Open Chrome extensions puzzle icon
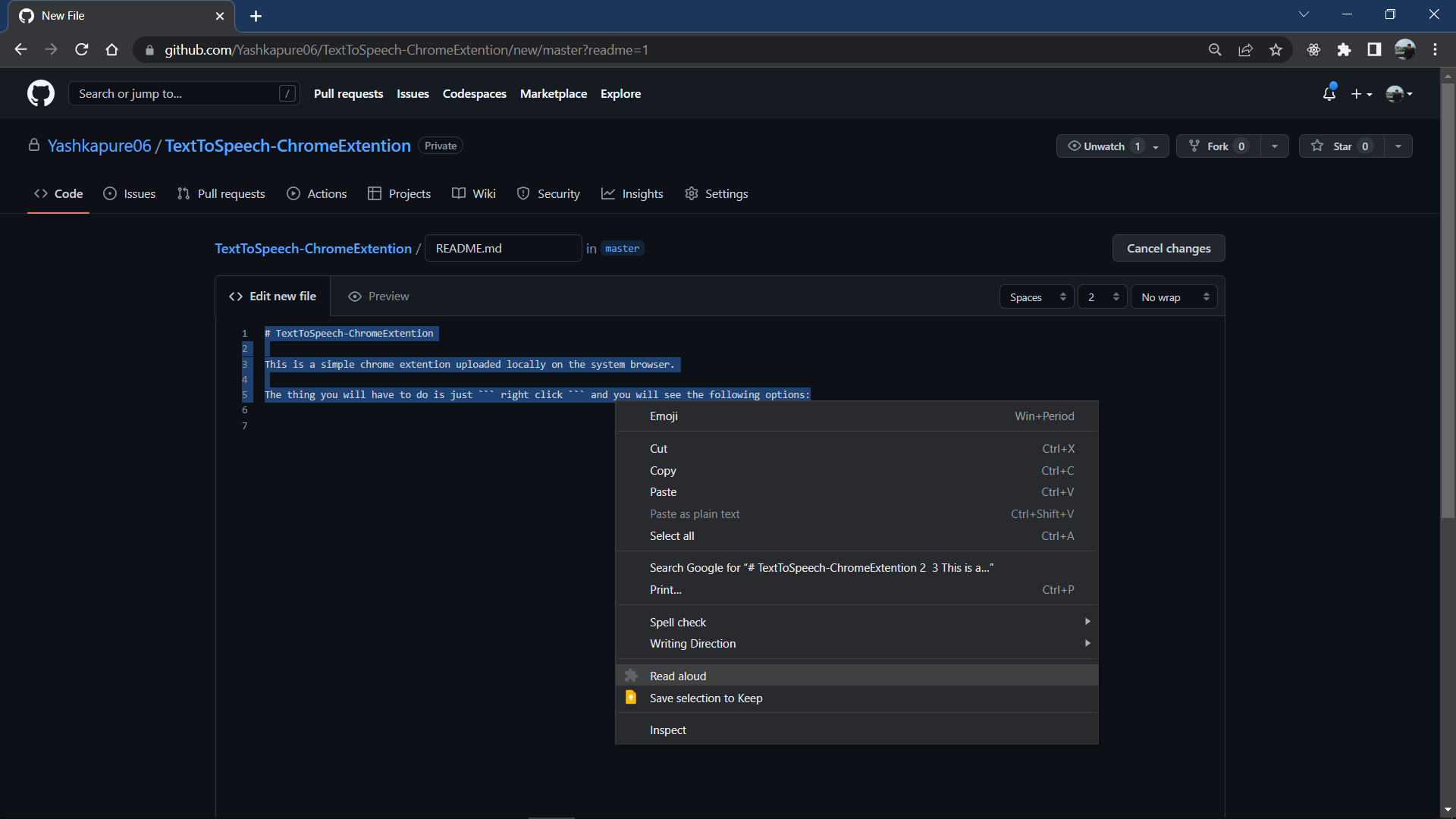Viewport: 1456px width, 819px height. (x=1344, y=50)
